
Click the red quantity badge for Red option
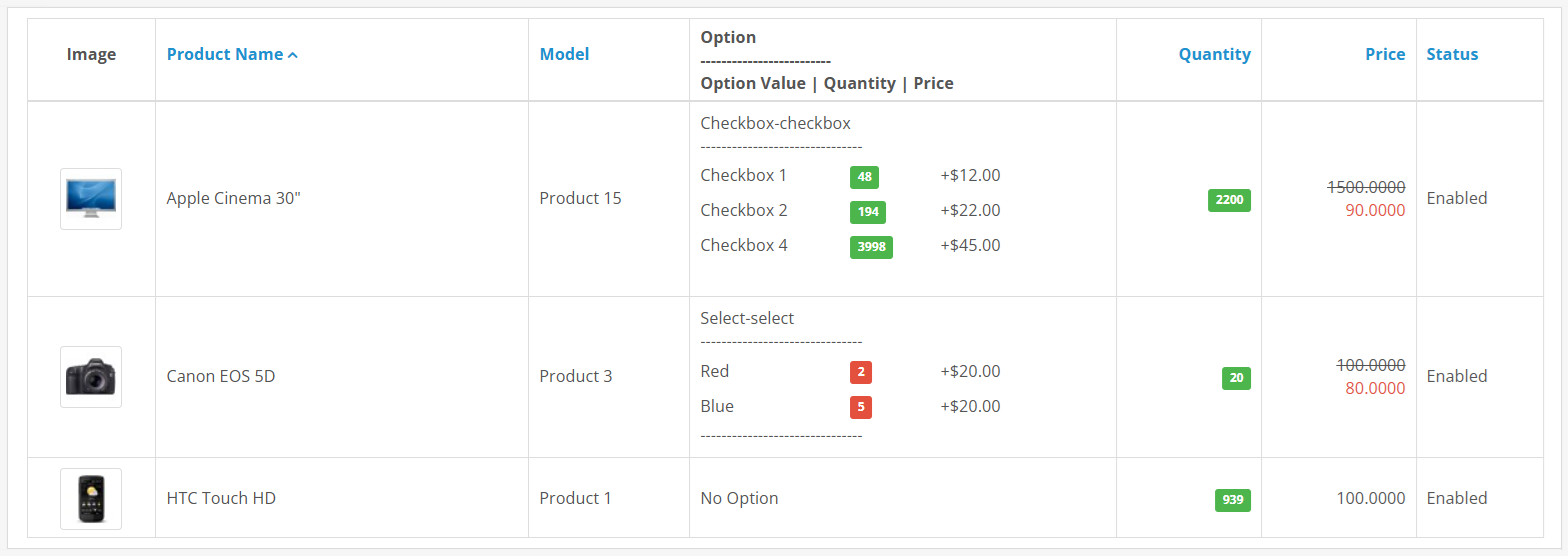pyautogui.click(x=860, y=373)
